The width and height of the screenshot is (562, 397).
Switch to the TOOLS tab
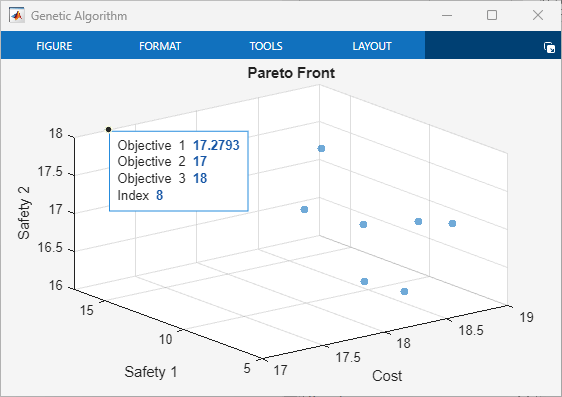(x=266, y=46)
